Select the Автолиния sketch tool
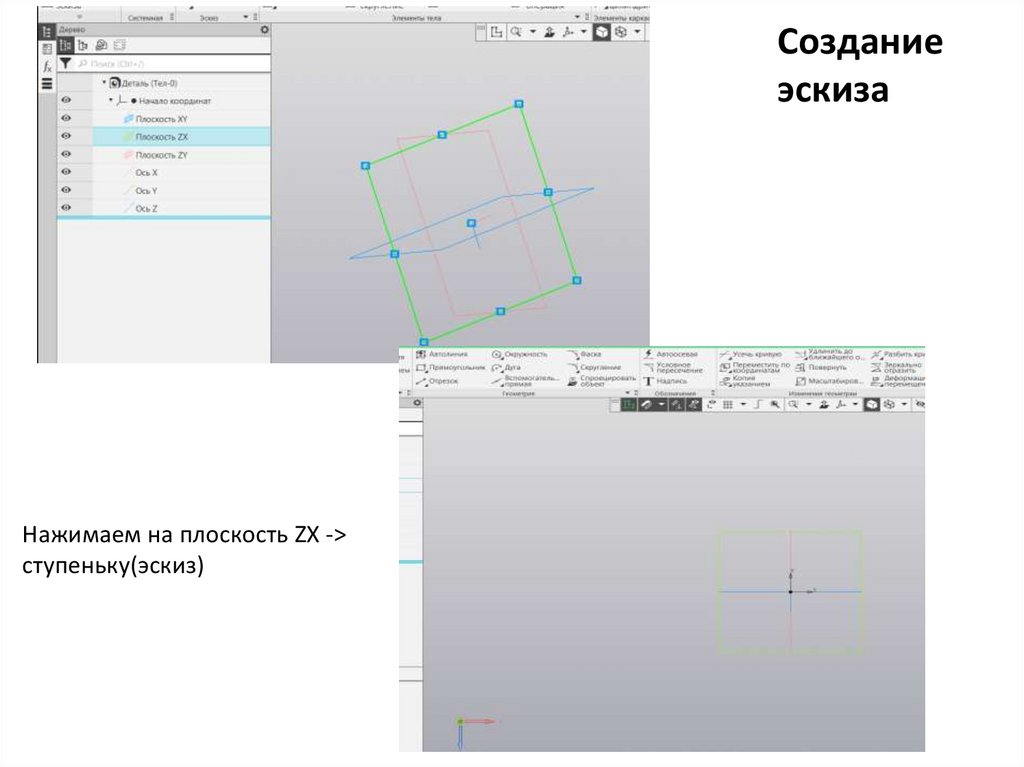This screenshot has width=1024, height=767. 442,354
